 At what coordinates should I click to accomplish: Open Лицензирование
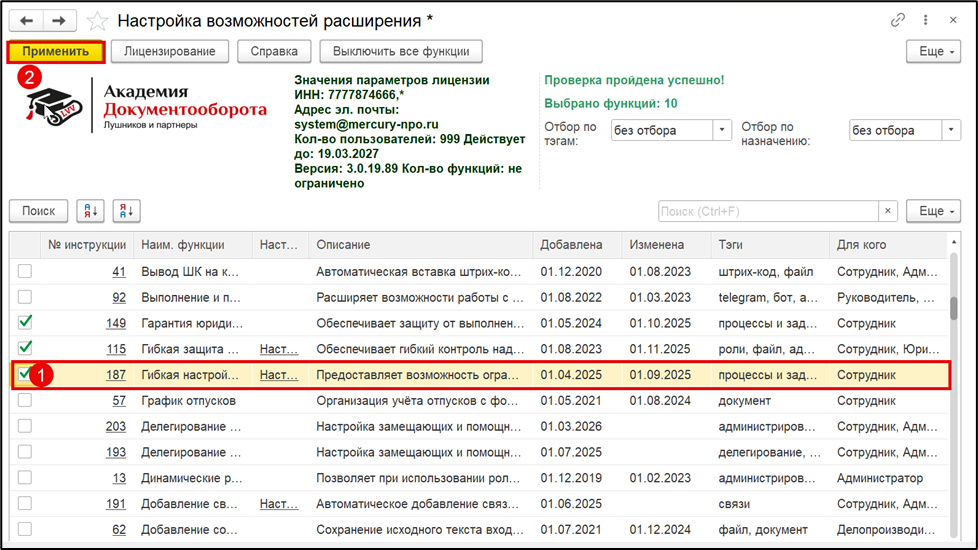click(170, 51)
